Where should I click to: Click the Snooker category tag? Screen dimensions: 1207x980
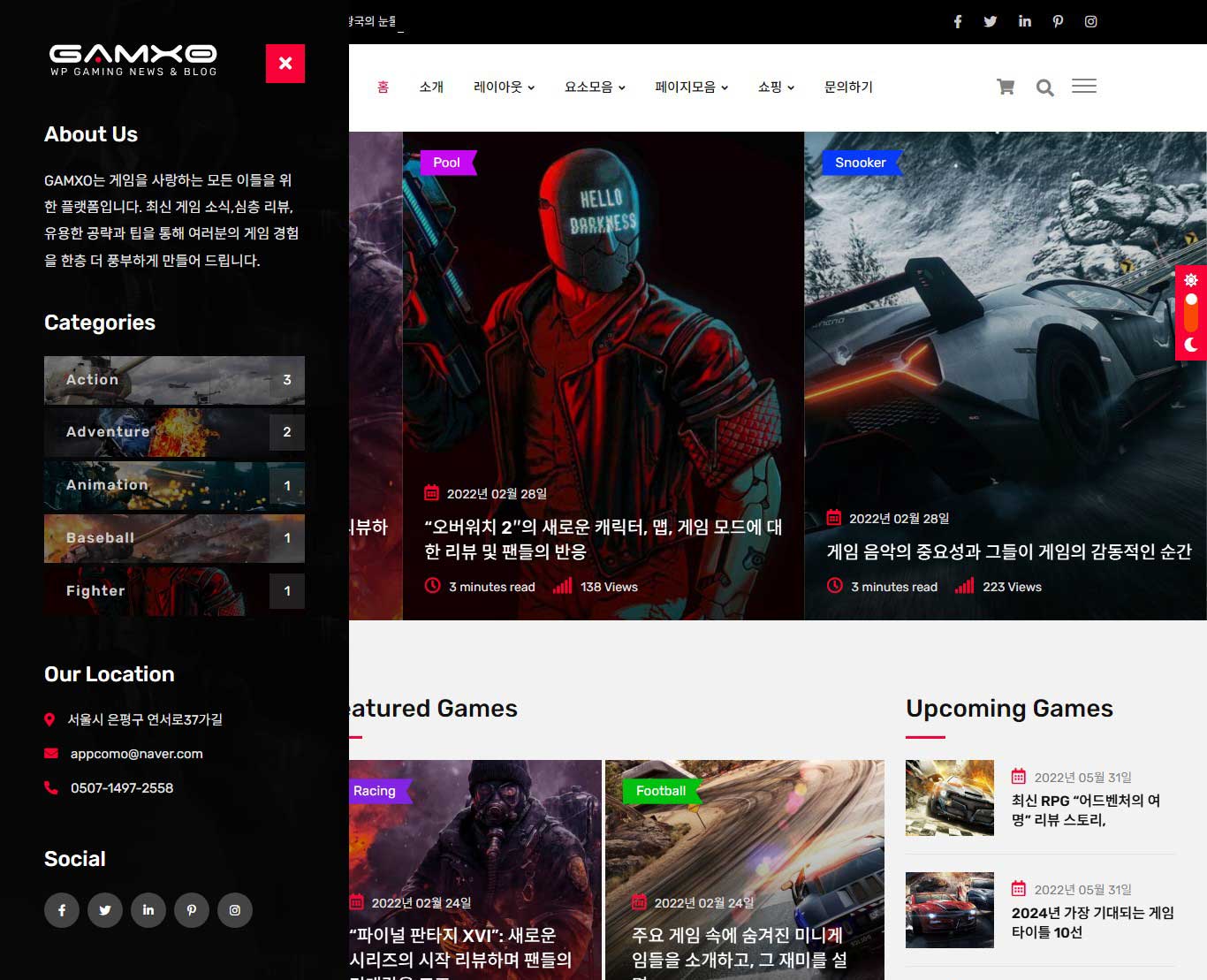(862, 163)
